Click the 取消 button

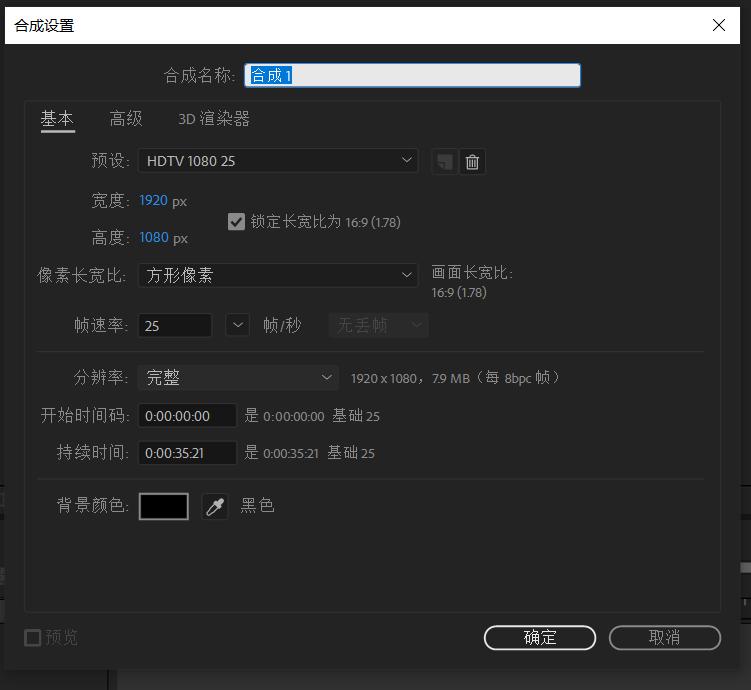click(x=665, y=638)
